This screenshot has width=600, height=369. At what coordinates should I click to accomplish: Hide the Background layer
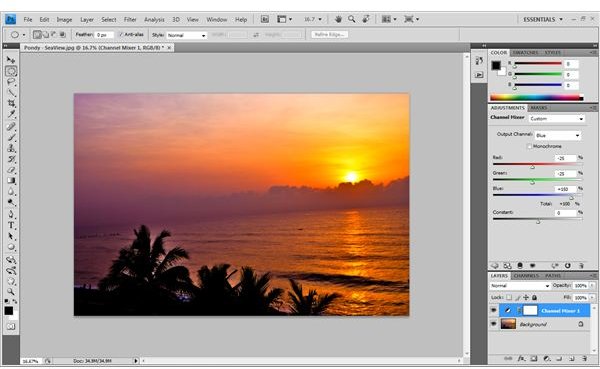click(494, 324)
